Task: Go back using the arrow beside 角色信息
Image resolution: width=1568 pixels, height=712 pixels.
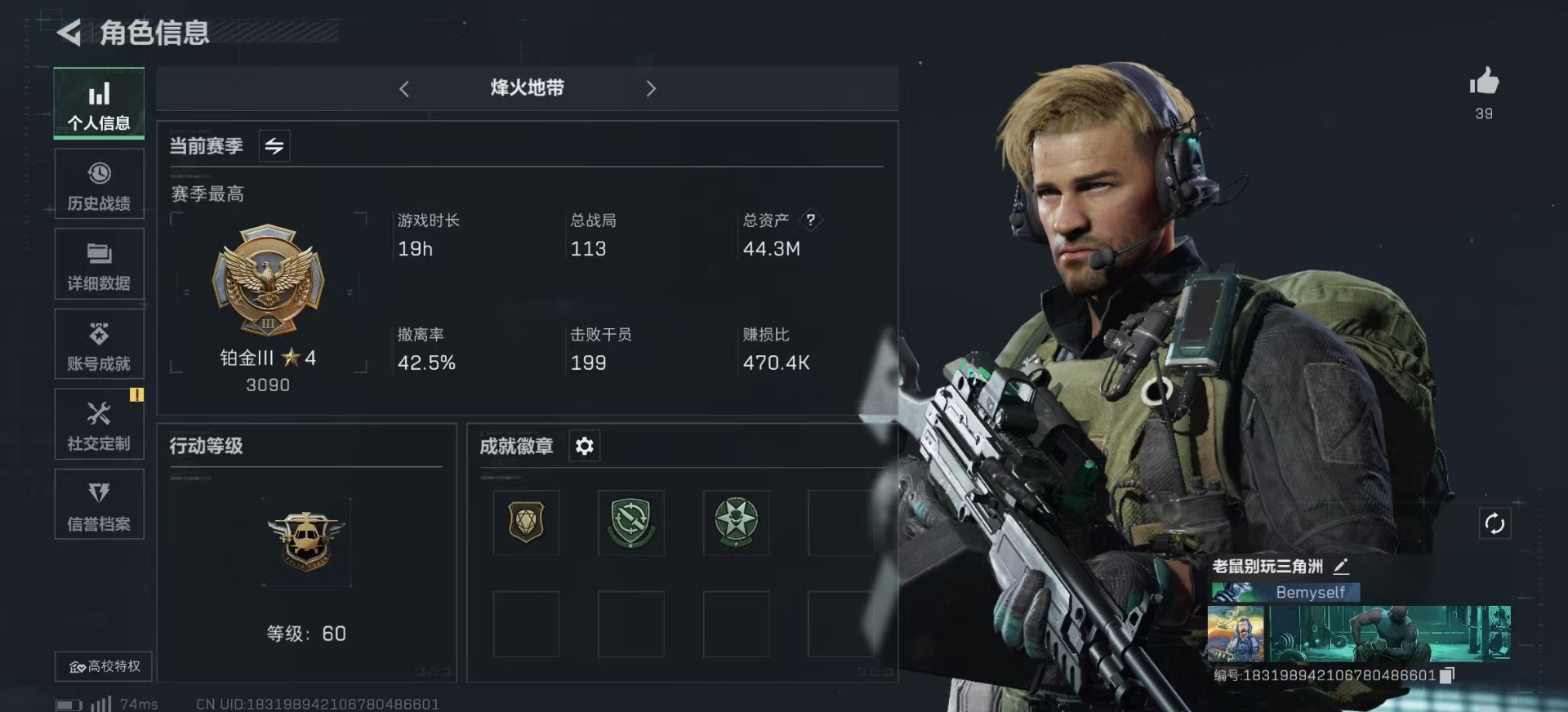Action: (69, 33)
